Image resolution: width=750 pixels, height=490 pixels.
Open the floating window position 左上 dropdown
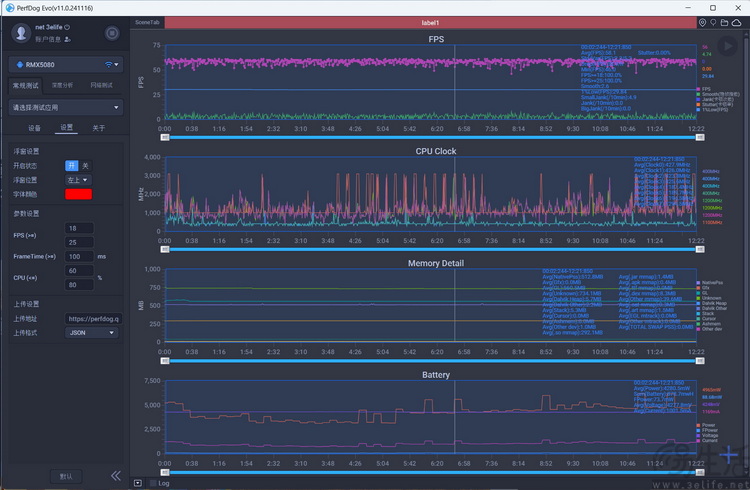(78, 180)
